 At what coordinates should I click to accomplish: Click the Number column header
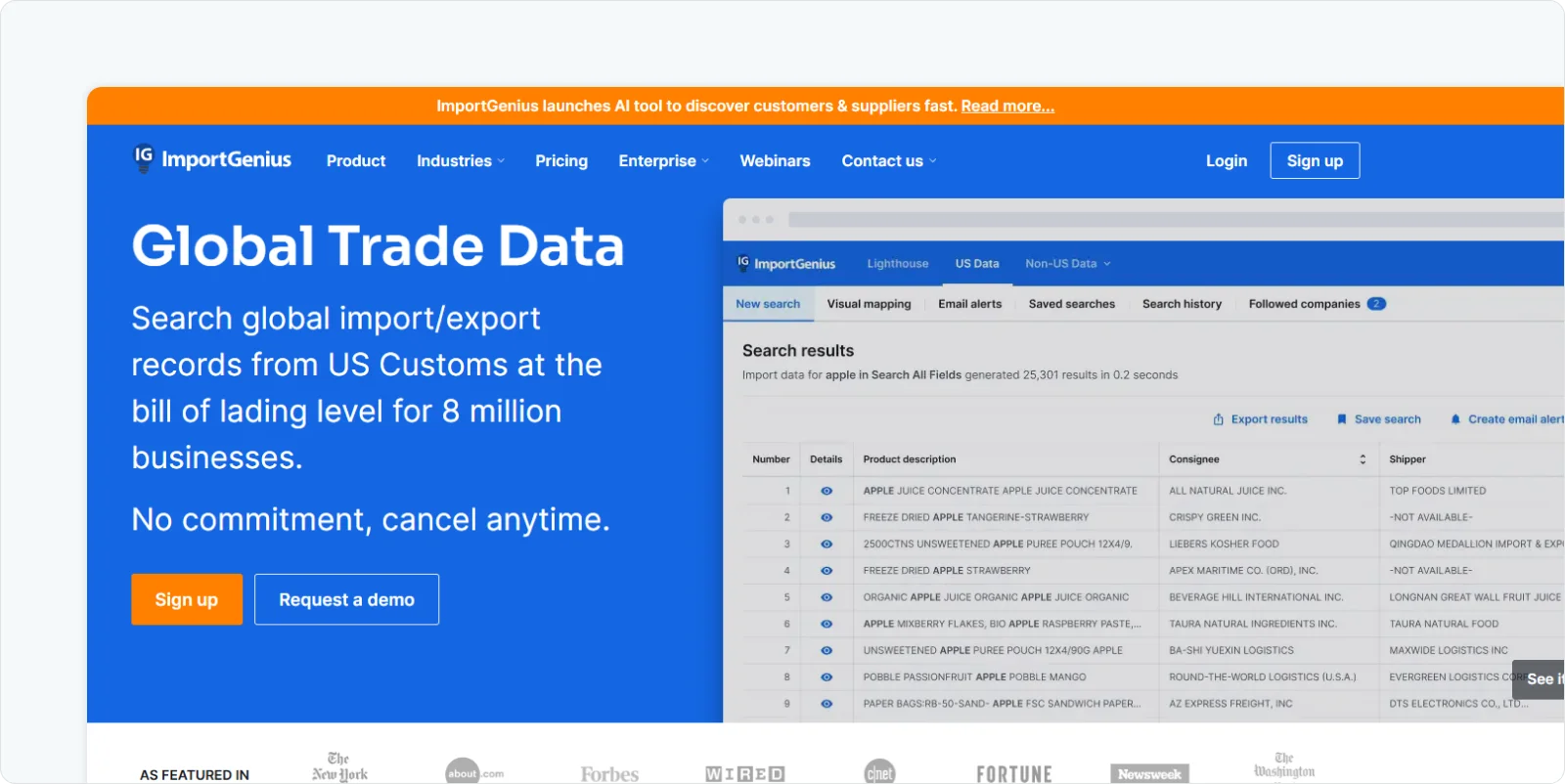coord(771,459)
